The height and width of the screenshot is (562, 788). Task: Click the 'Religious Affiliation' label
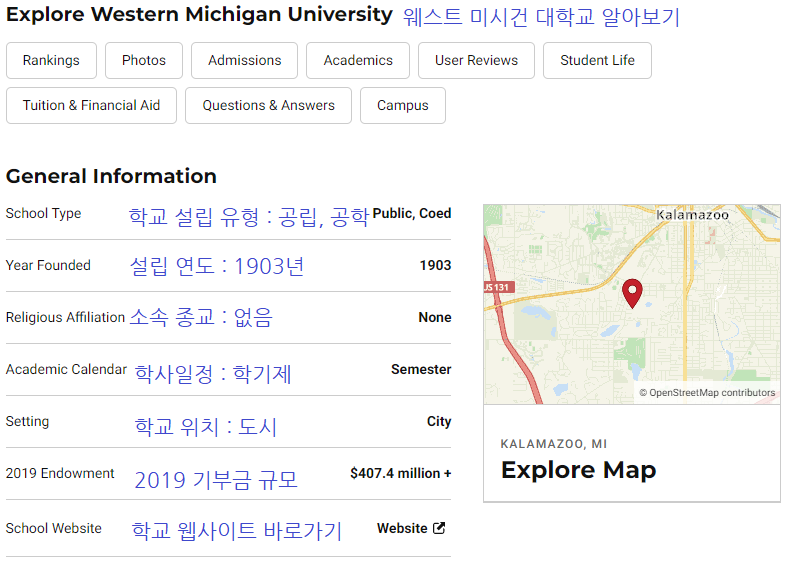65,317
